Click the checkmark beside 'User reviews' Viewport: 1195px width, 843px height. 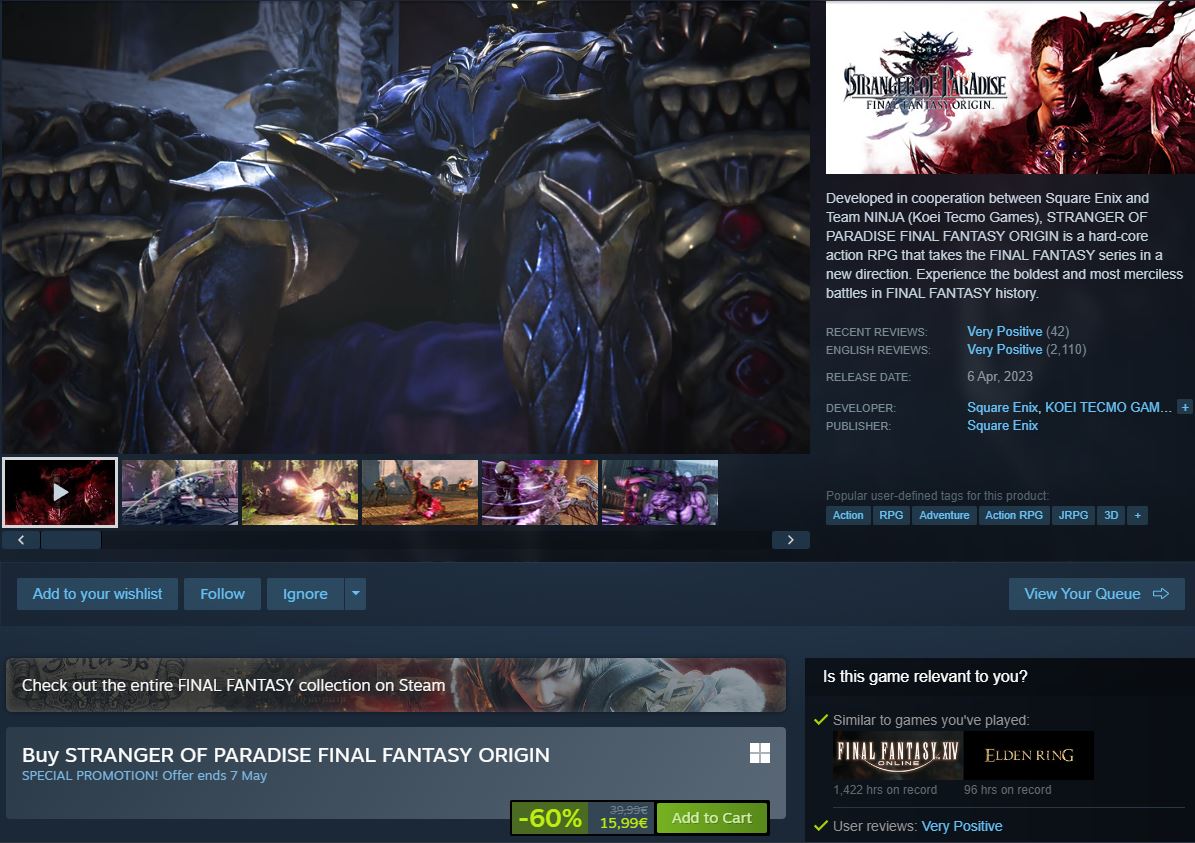pyautogui.click(x=821, y=825)
